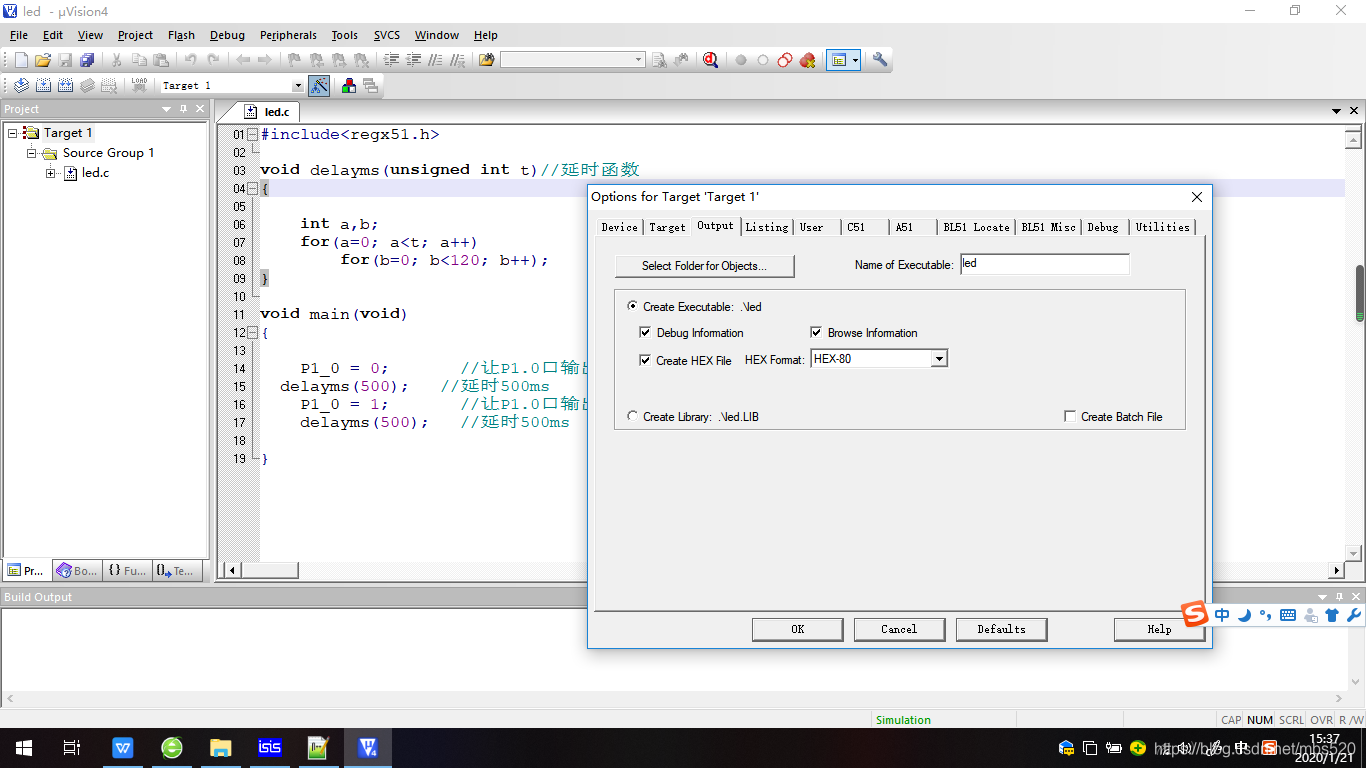Click the Indent selection icon
1366x768 pixels.
coord(391,60)
